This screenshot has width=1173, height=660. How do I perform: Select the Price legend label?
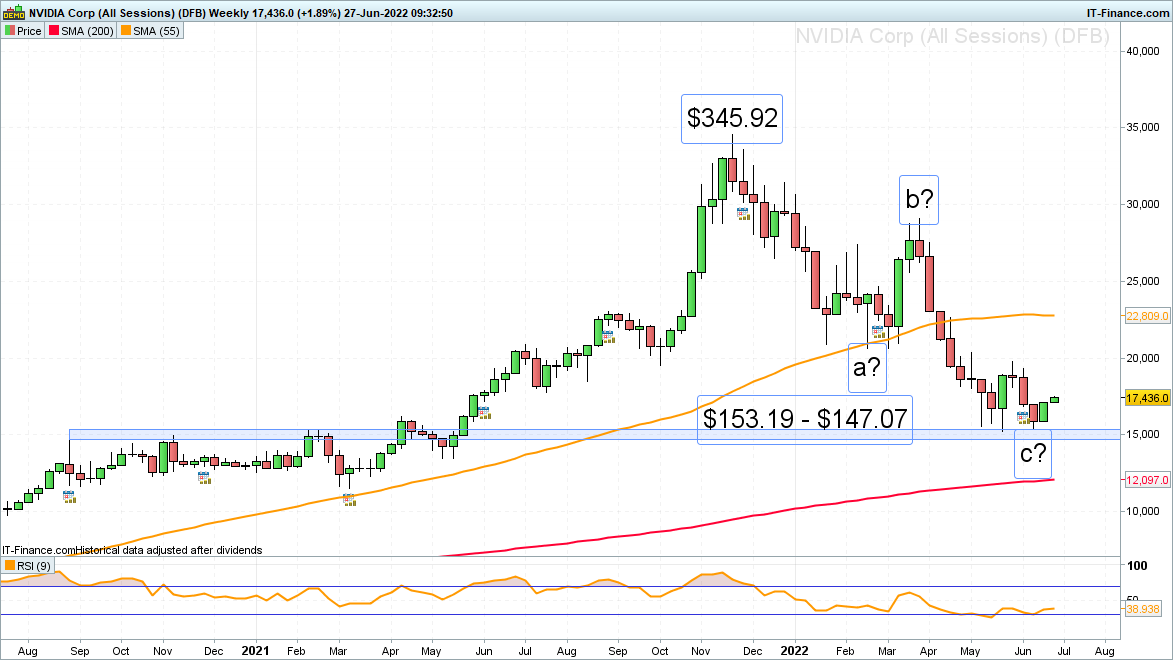coord(29,31)
